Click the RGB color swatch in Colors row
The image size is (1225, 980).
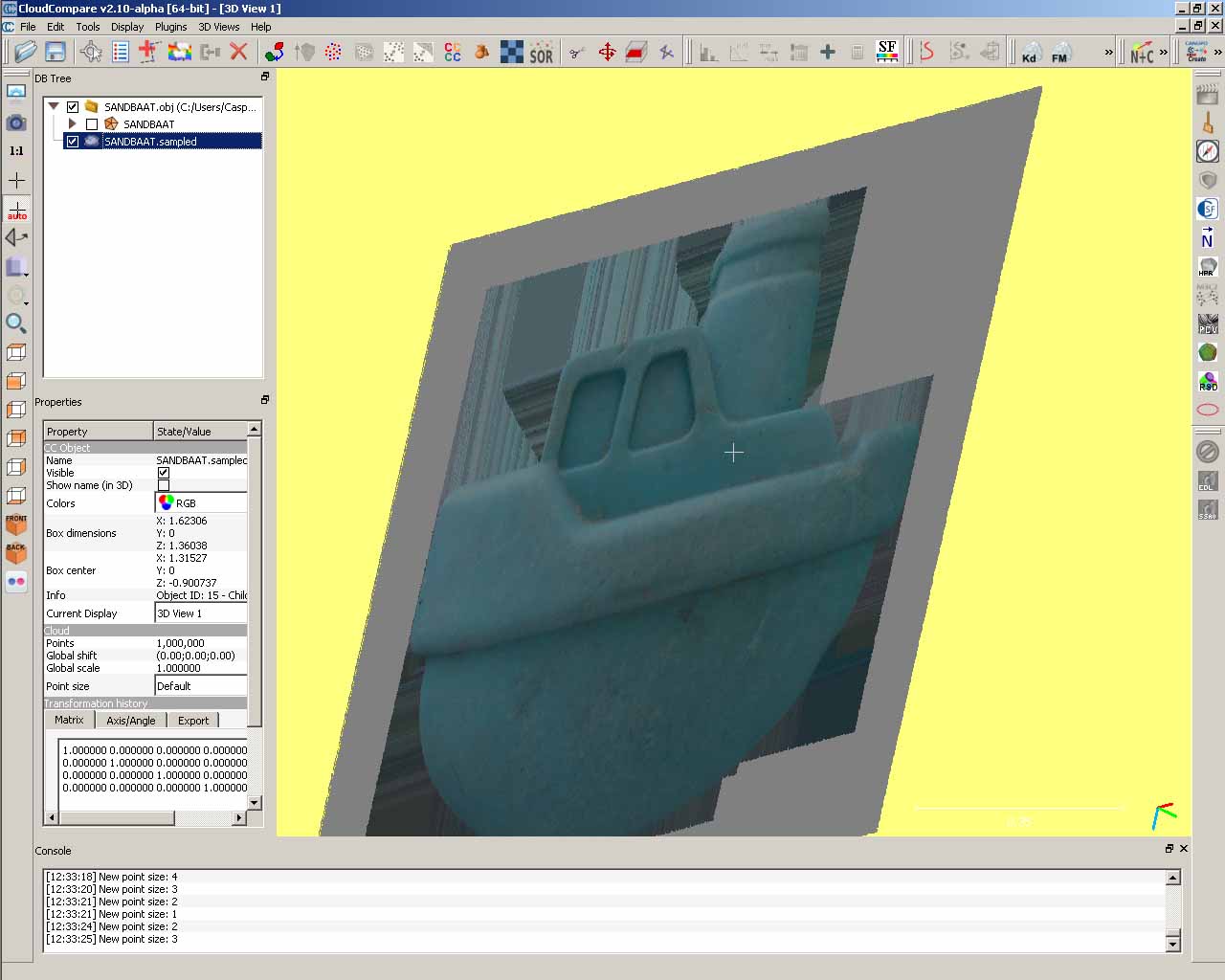pos(167,501)
